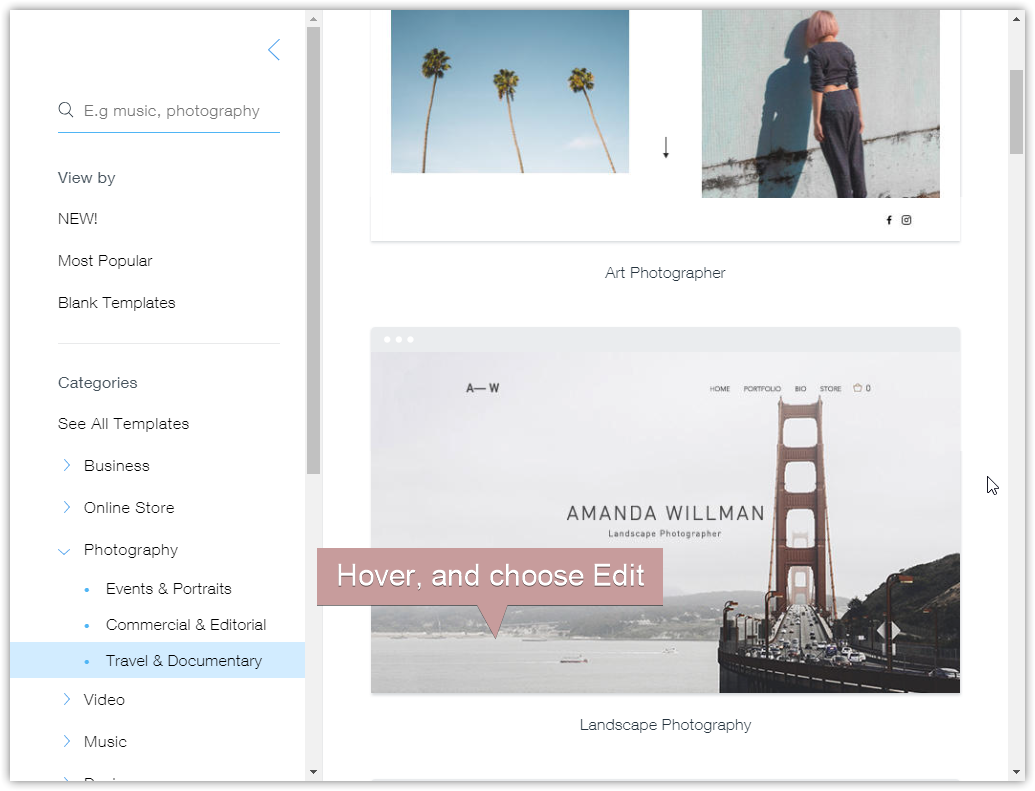Show Most Popular templates

pyautogui.click(x=105, y=261)
